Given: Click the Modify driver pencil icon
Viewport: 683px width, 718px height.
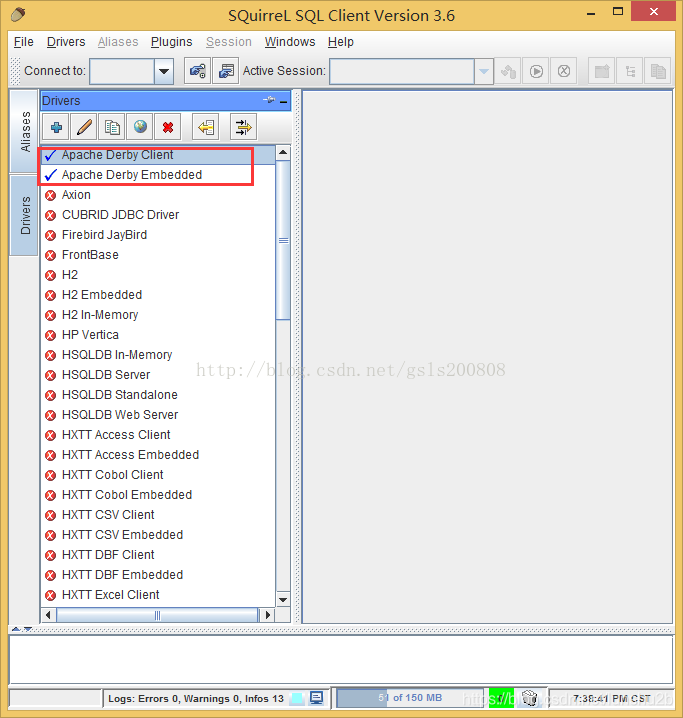Looking at the screenshot, I should pos(84,127).
